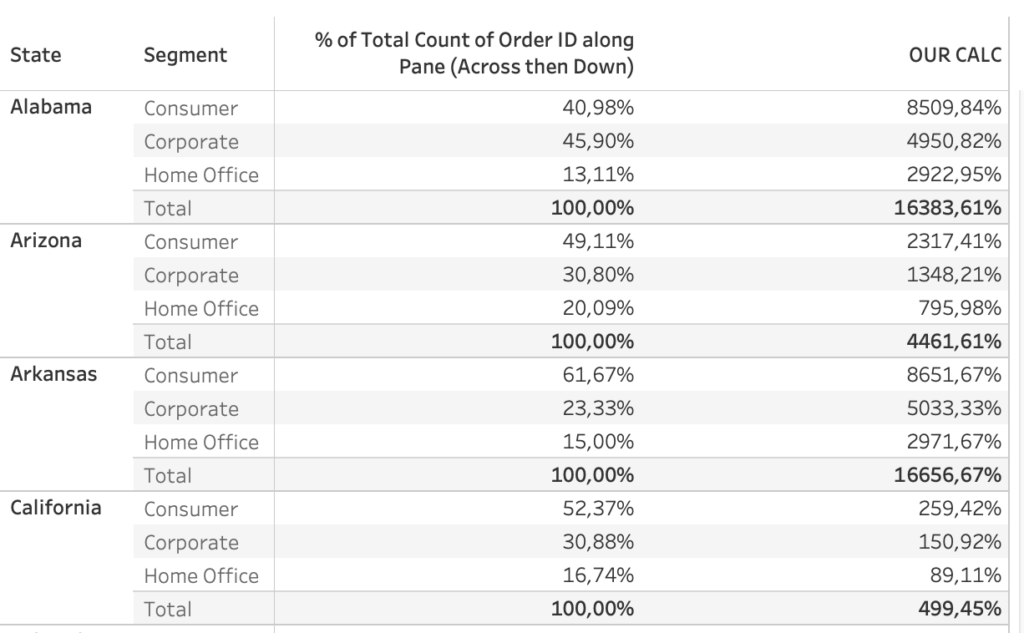Click the California state label
This screenshot has width=1024, height=633.
click(x=56, y=508)
